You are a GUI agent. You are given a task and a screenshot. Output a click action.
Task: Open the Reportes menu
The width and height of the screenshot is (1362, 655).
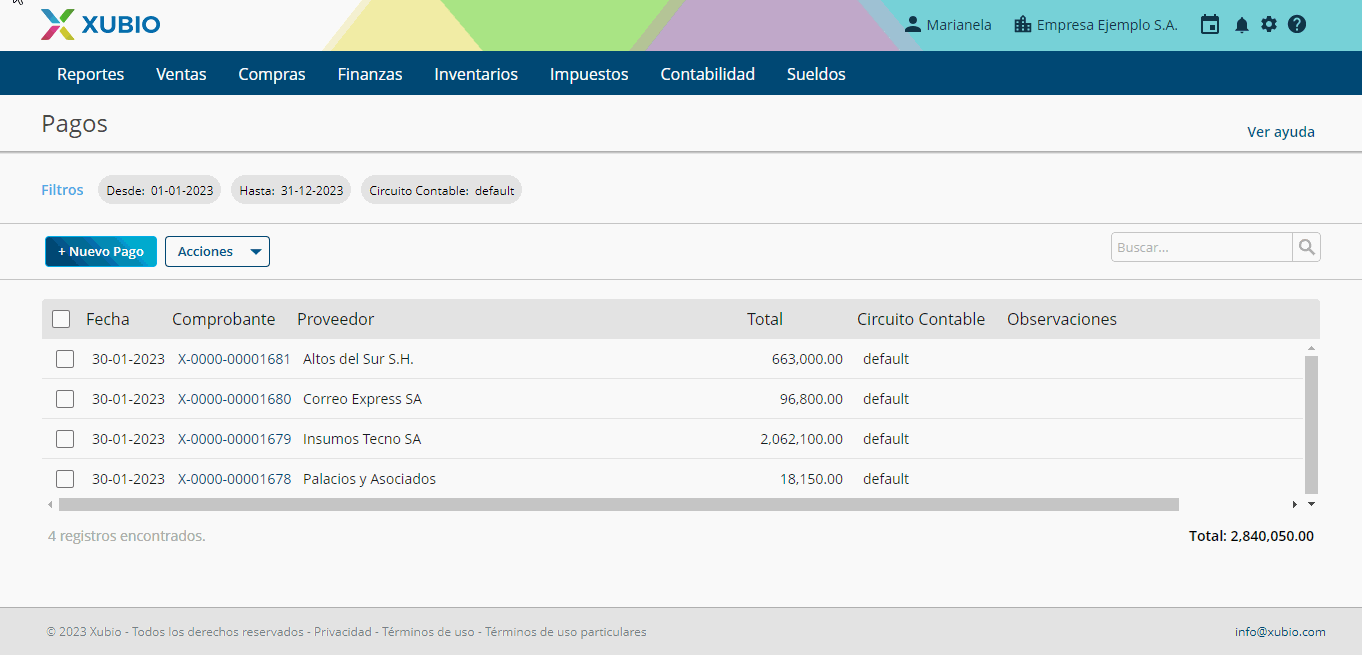pyautogui.click(x=91, y=74)
